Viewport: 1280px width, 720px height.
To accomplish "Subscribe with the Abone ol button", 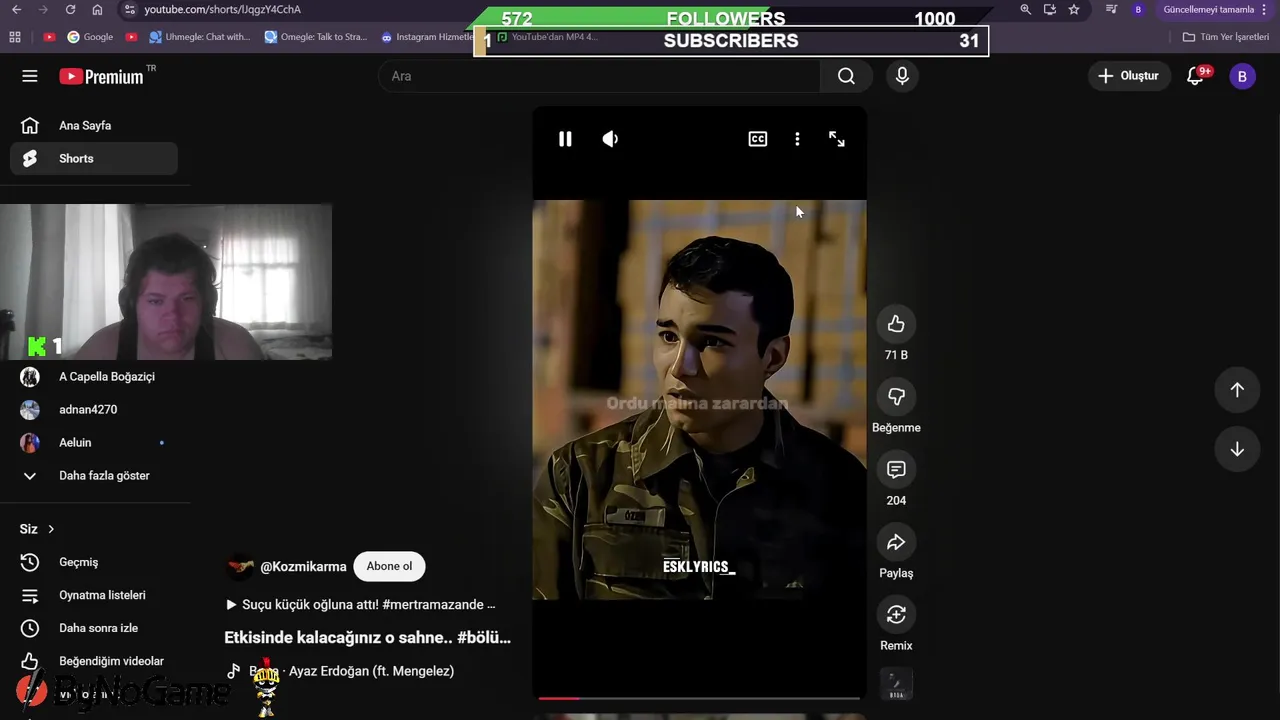I will tap(389, 566).
